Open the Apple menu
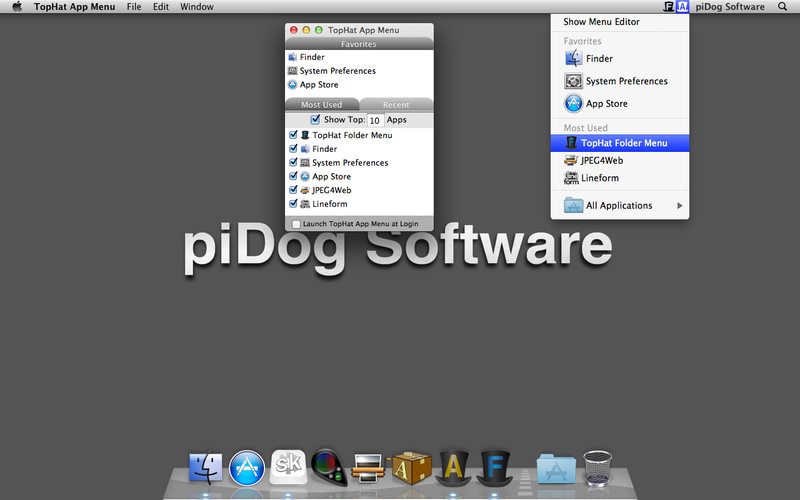 point(17,7)
